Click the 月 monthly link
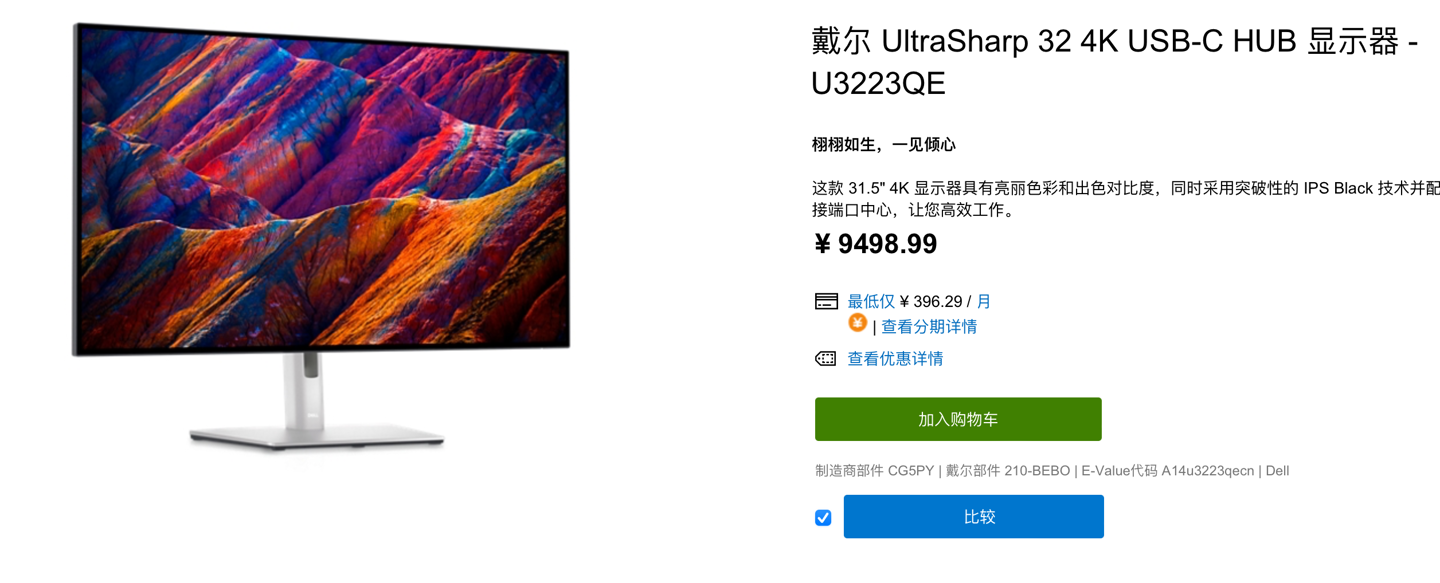This screenshot has width=1440, height=583. [984, 301]
